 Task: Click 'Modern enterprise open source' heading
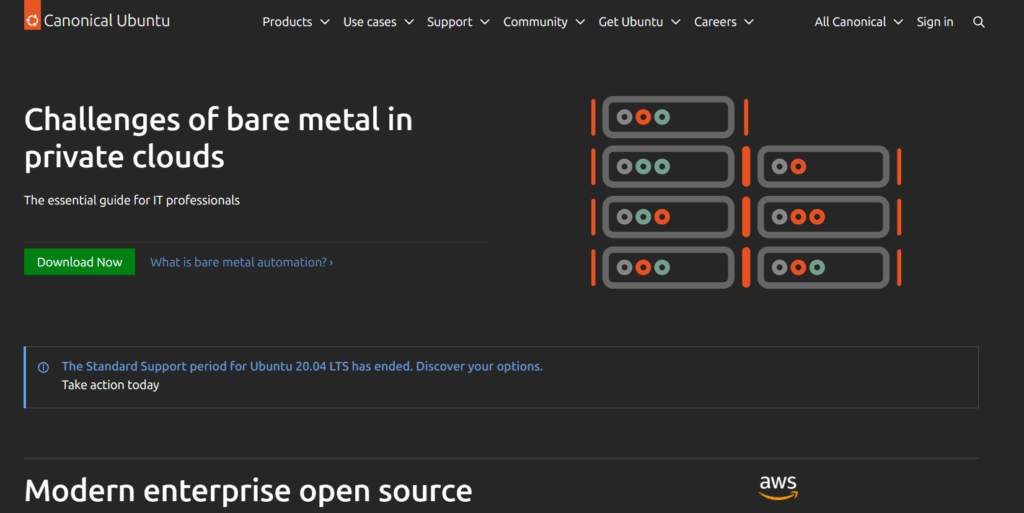click(248, 491)
